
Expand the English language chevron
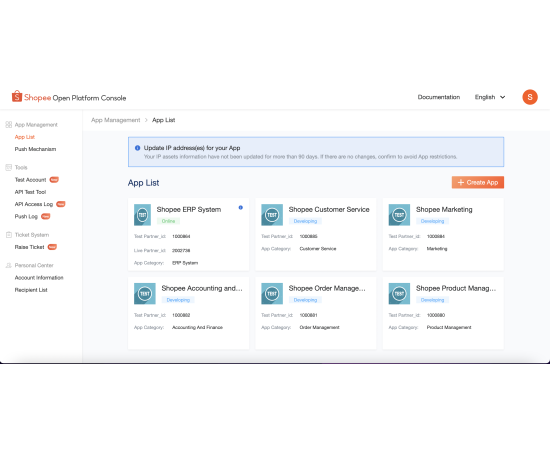click(x=502, y=97)
